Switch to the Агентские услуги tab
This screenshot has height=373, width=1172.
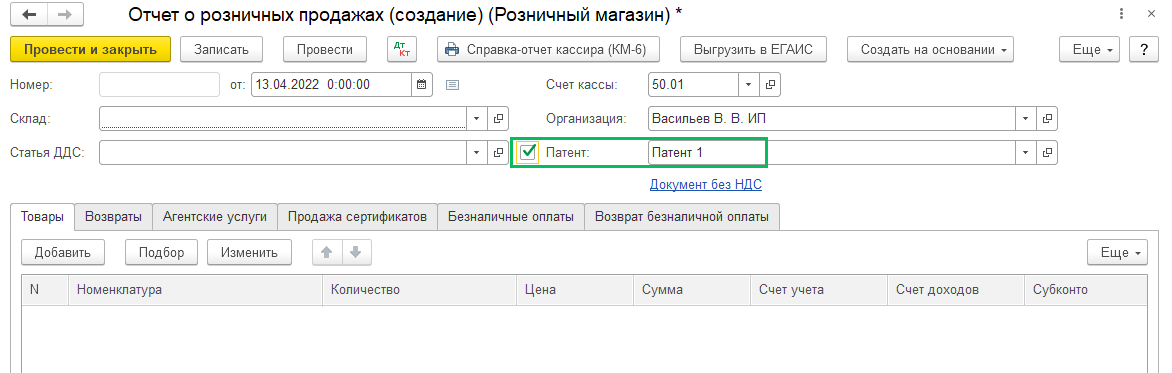(x=215, y=217)
